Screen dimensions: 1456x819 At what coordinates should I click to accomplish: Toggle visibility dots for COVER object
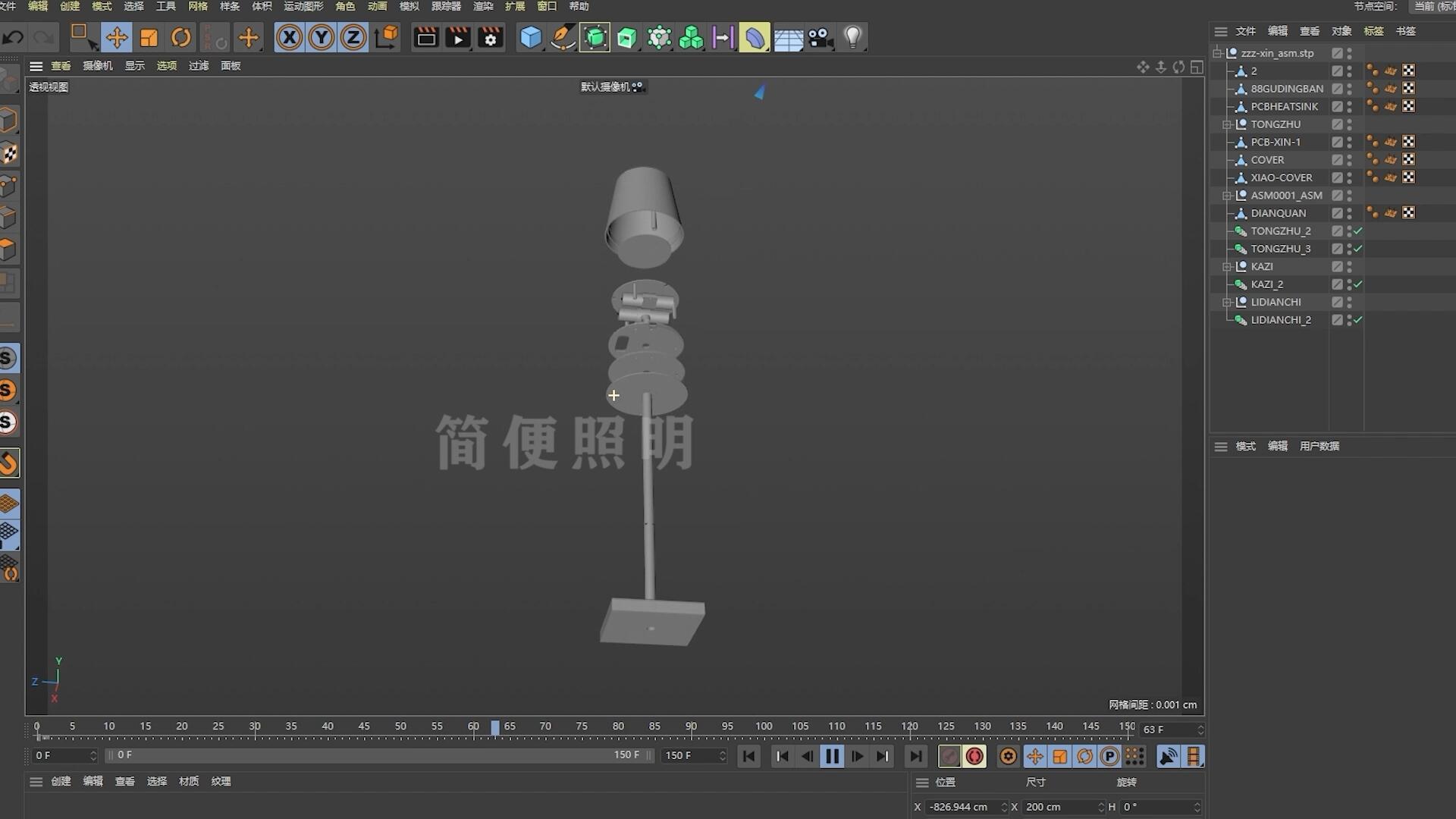(x=1350, y=160)
